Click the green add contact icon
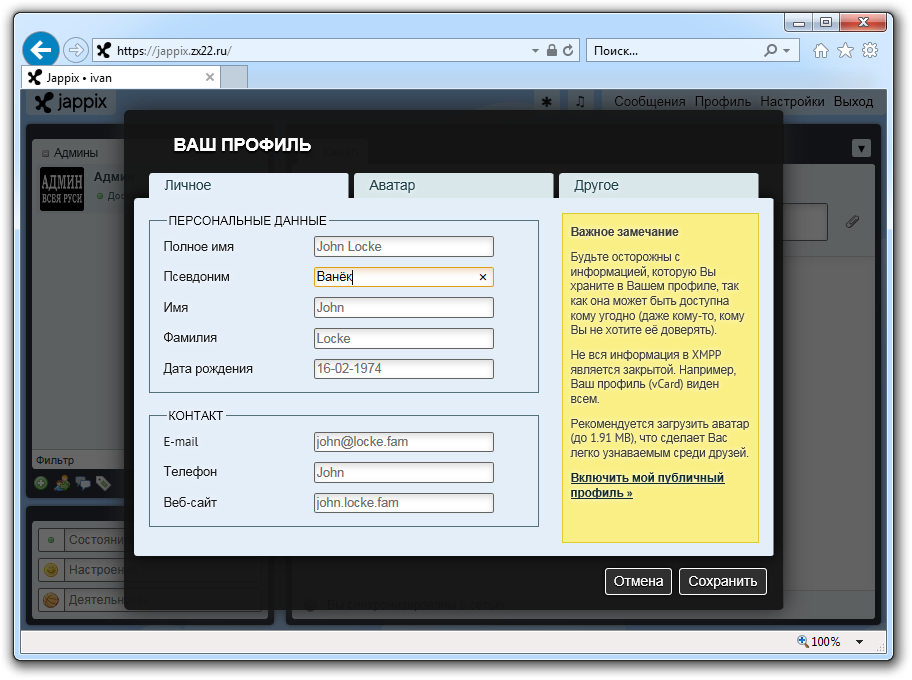 pos(41,483)
